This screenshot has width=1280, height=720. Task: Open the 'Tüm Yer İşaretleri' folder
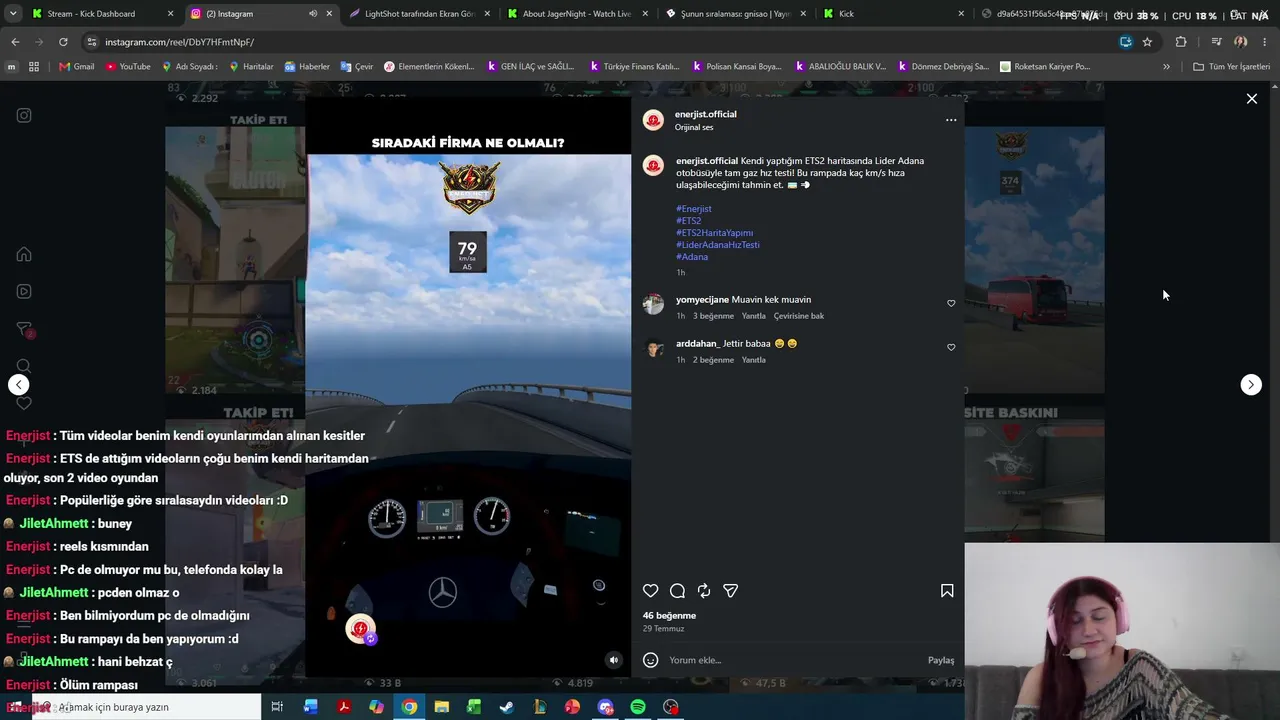(1231, 67)
